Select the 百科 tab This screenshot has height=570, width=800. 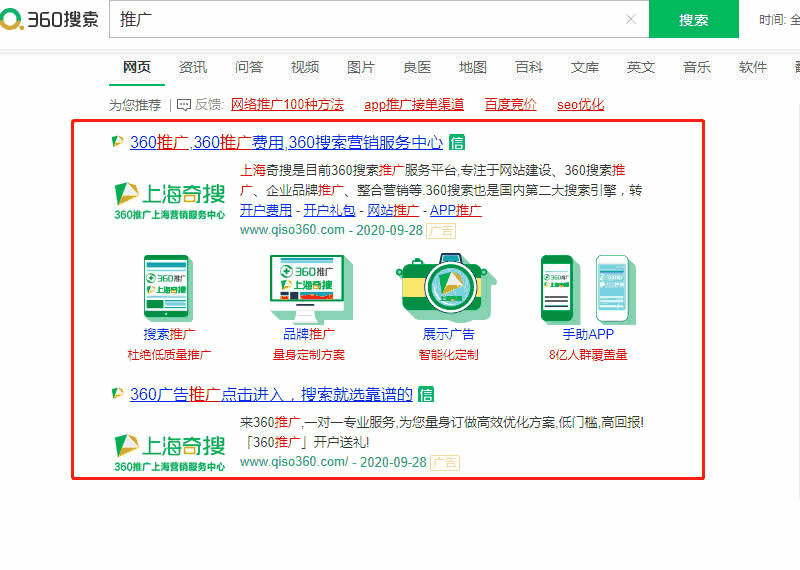pos(529,67)
